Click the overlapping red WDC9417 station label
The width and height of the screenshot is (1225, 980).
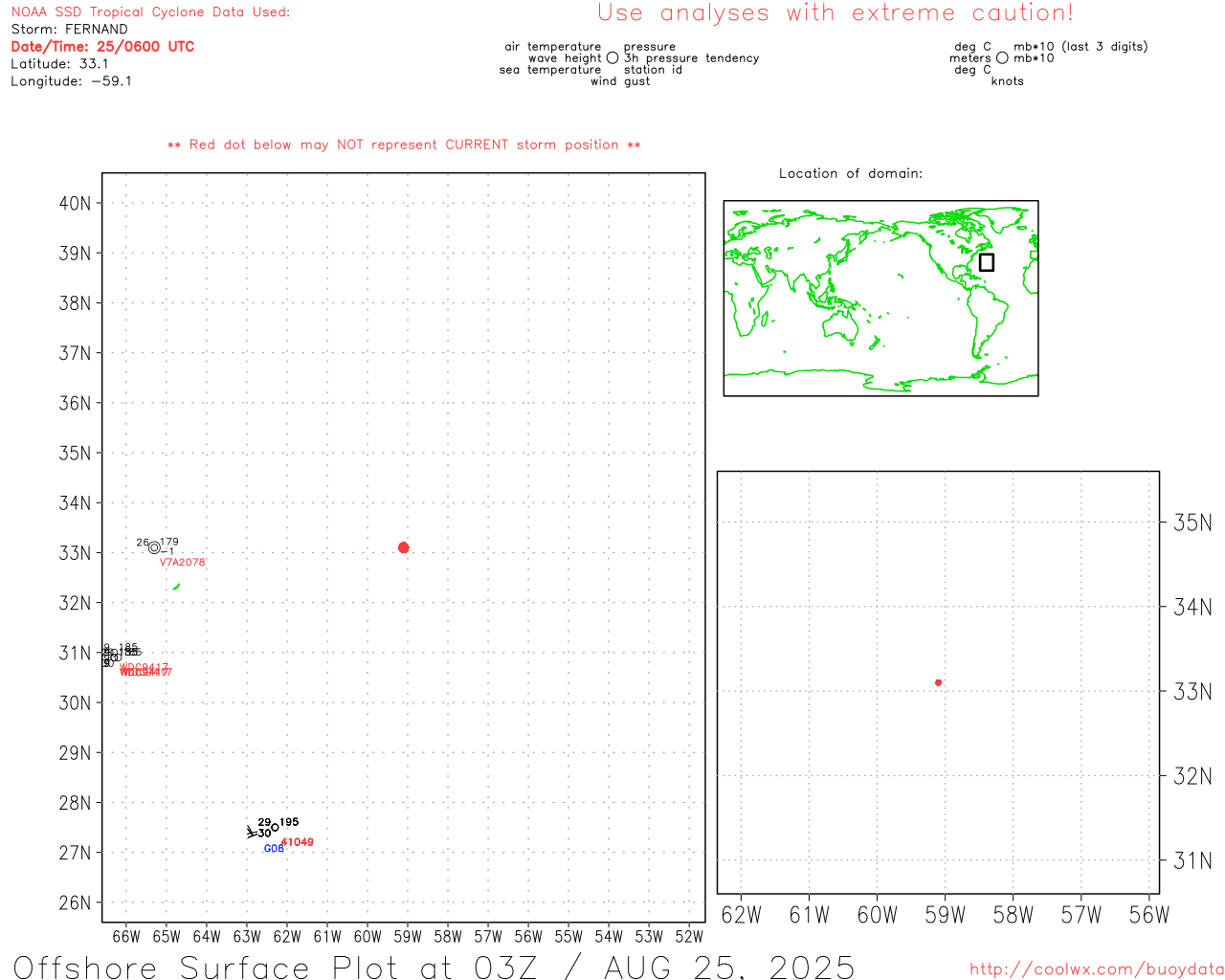pyautogui.click(x=145, y=671)
